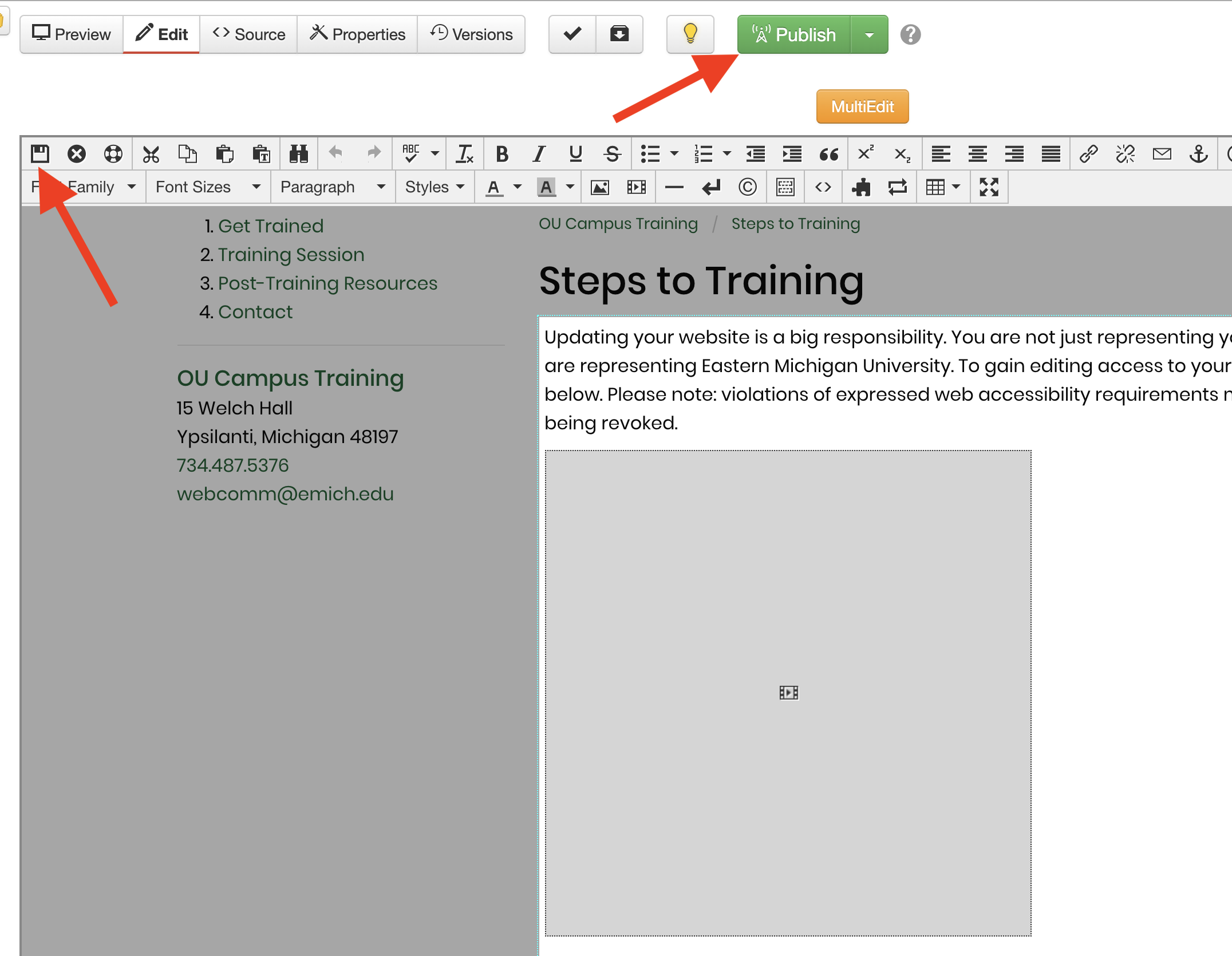Toggle Strikethrough formatting
This screenshot has width=1232, height=956.
[x=612, y=153]
